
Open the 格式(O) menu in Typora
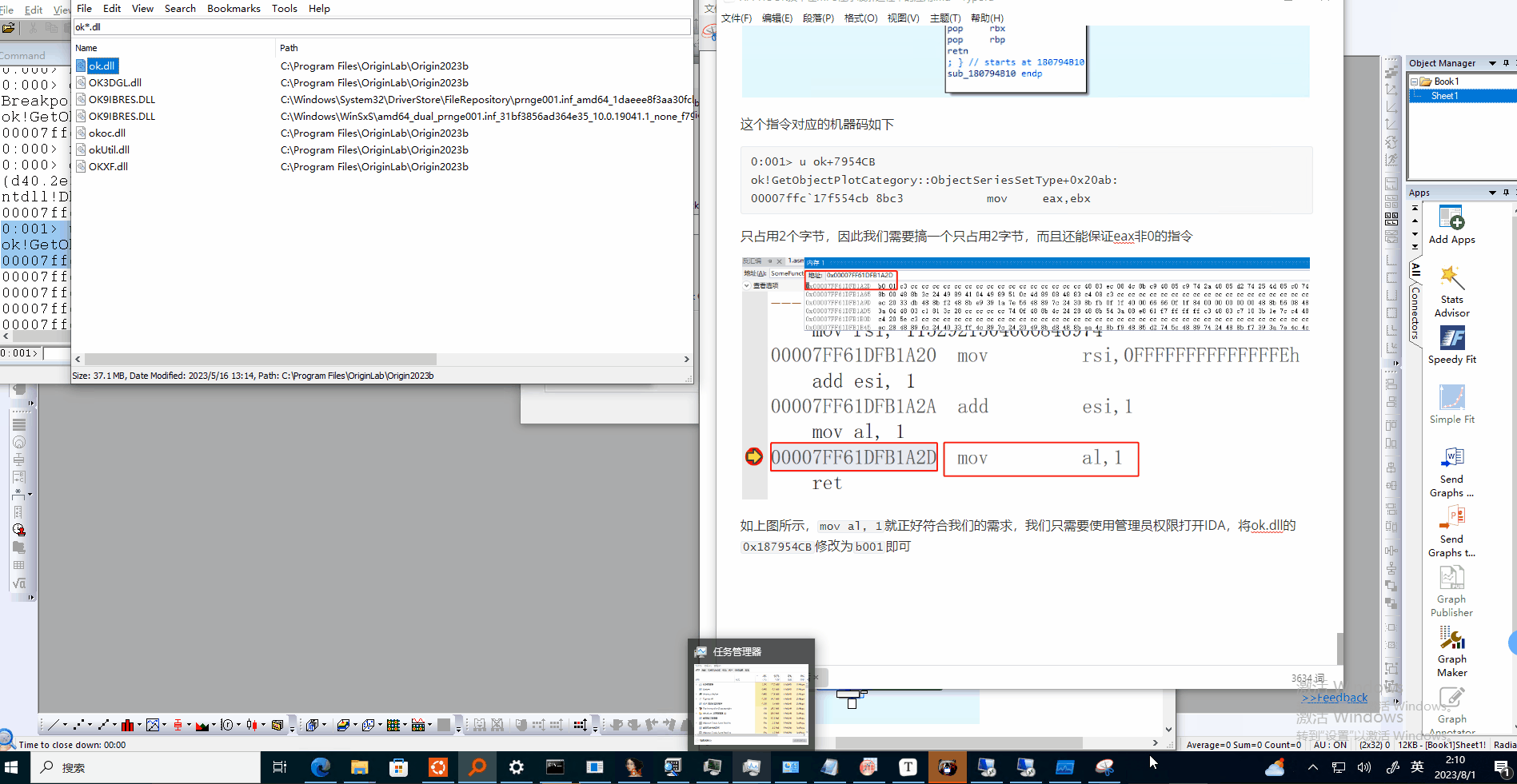(860, 18)
